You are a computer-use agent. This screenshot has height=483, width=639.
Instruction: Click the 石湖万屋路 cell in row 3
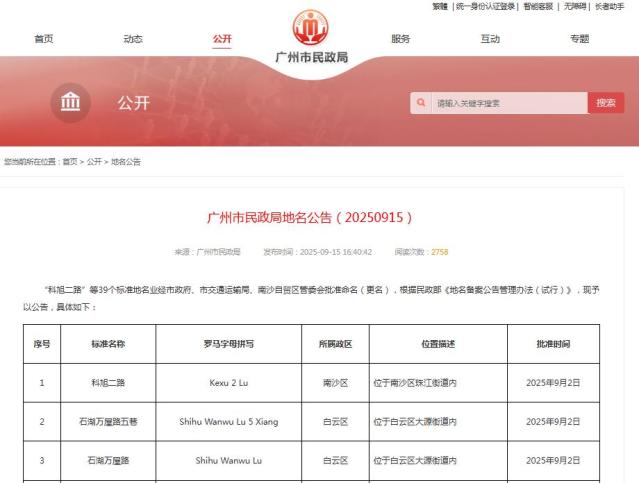108,461
